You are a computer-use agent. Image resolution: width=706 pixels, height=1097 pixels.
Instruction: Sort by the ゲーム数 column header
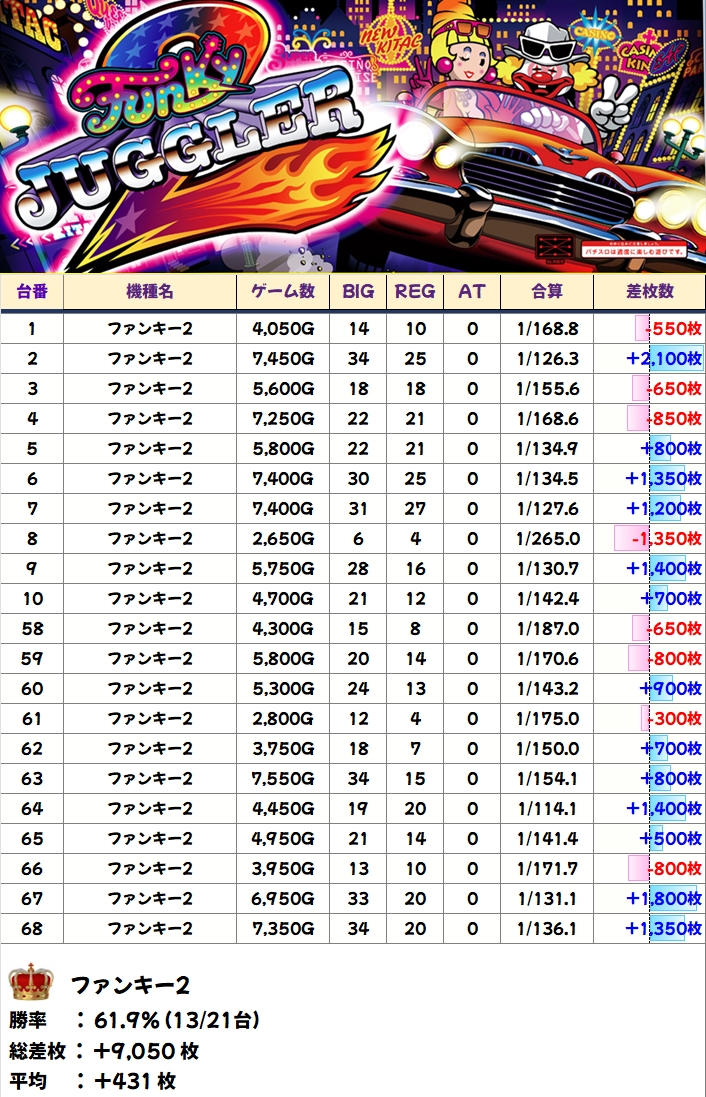point(282,291)
